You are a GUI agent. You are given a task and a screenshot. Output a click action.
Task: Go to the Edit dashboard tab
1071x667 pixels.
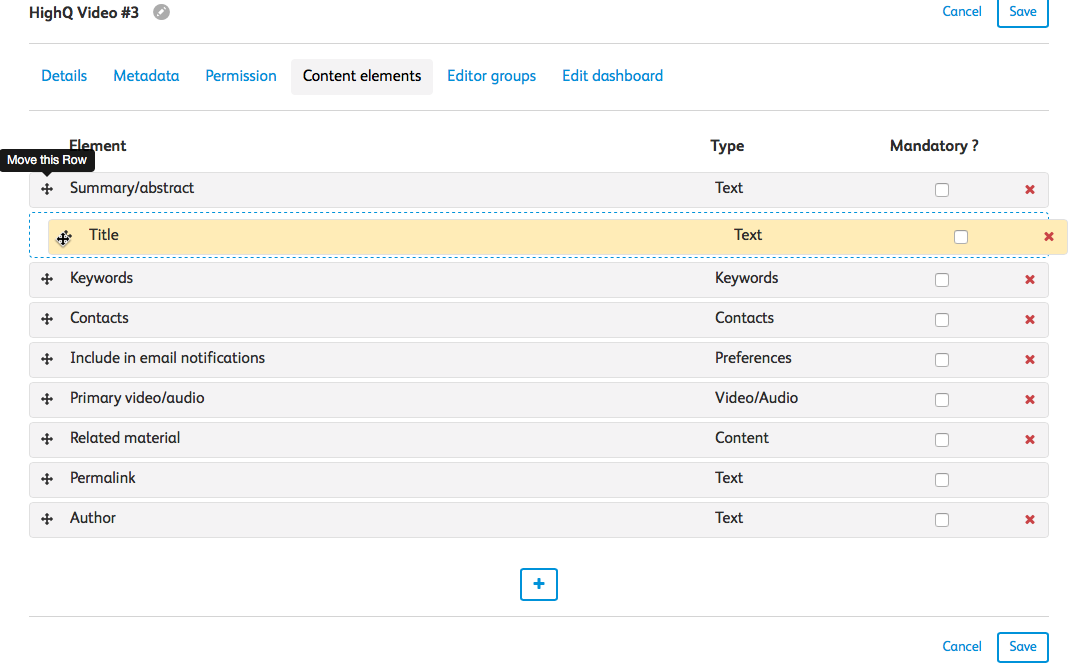point(612,76)
